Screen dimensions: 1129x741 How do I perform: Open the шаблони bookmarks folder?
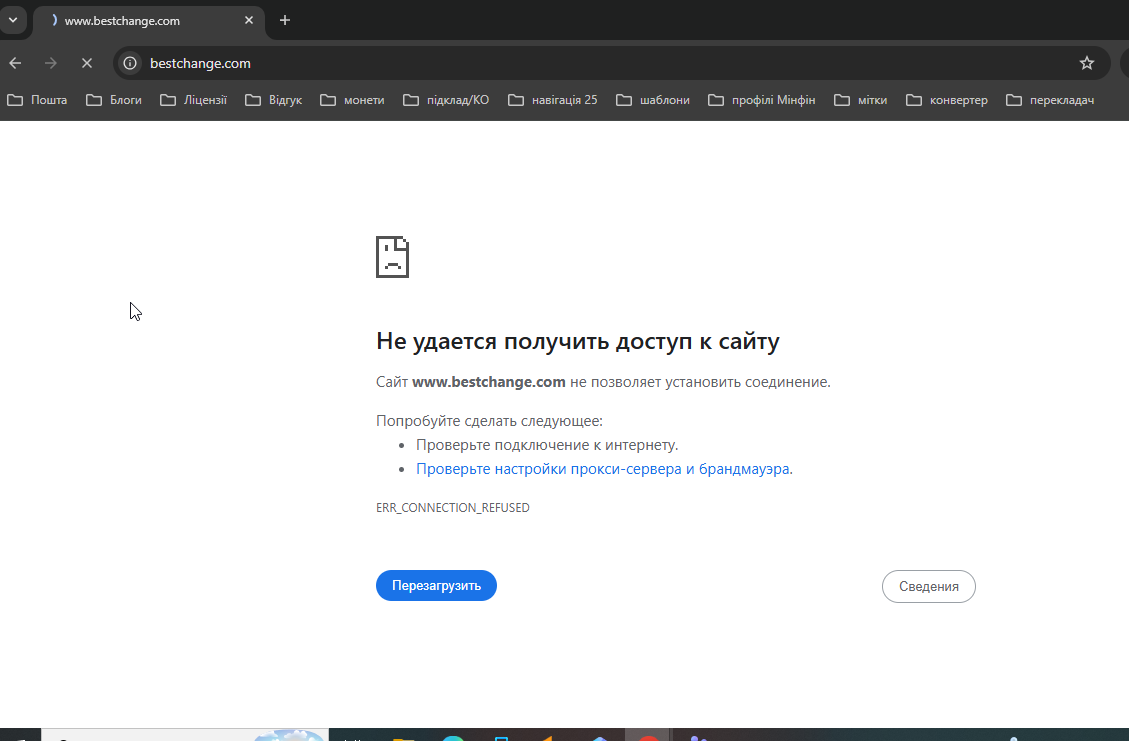click(653, 100)
